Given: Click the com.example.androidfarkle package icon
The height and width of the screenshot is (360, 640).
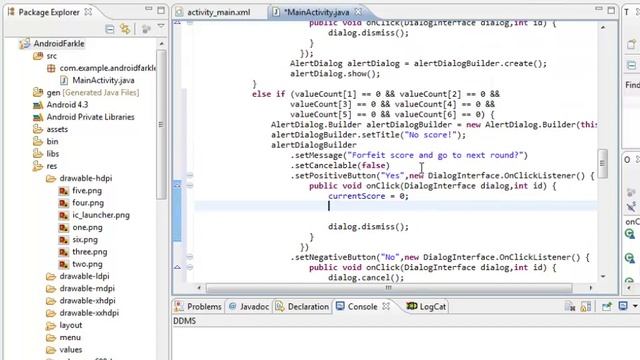Looking at the screenshot, I should [51, 68].
